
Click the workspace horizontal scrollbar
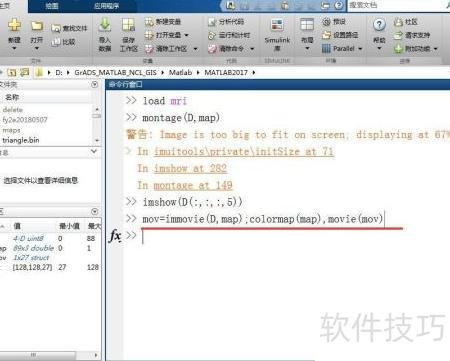coord(50,355)
